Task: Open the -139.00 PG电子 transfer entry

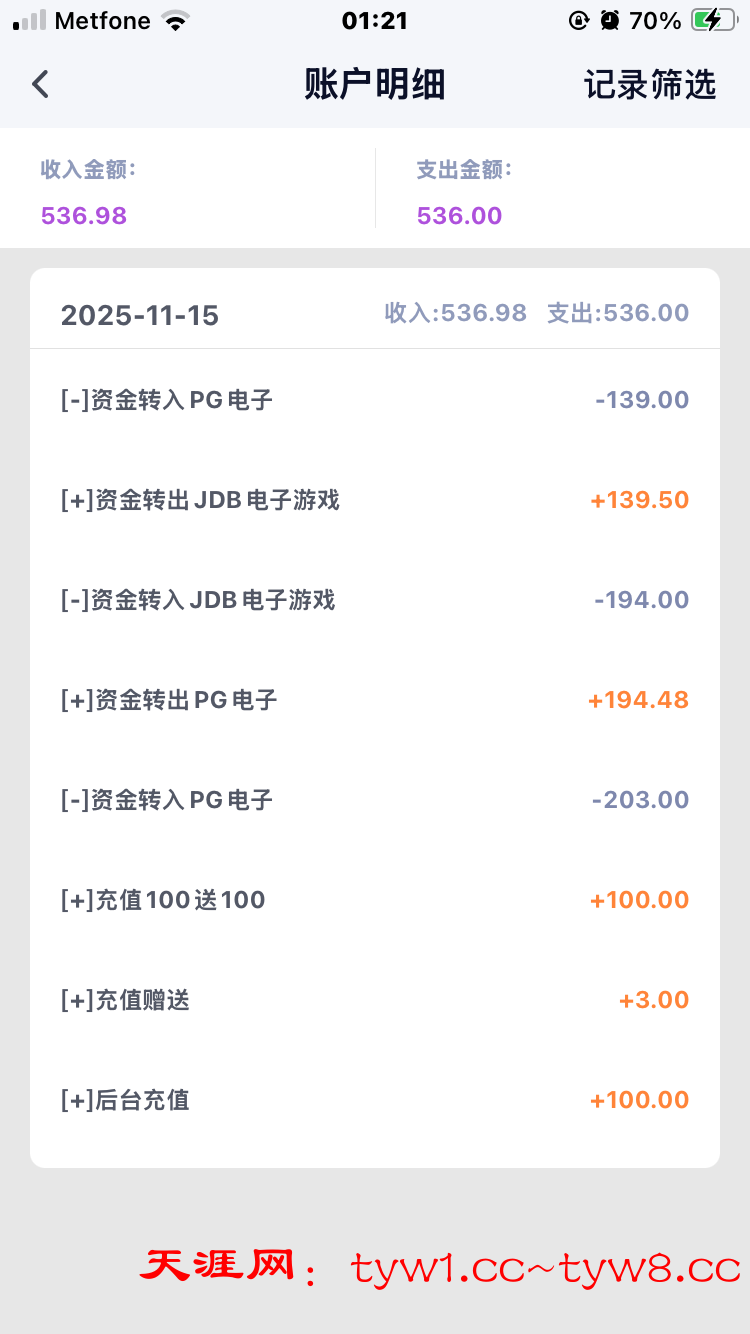Action: [375, 400]
